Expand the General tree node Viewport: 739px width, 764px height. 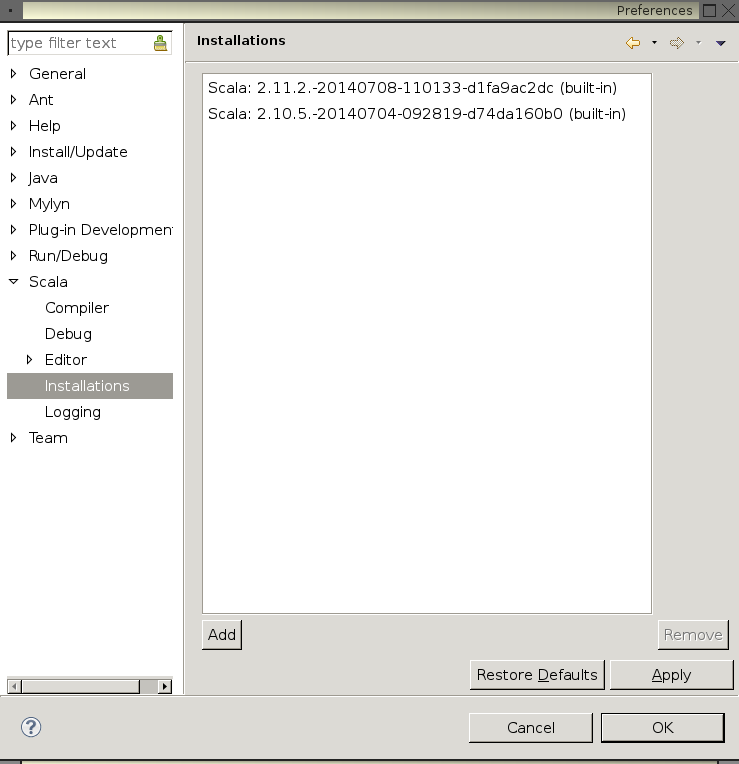coord(14,74)
